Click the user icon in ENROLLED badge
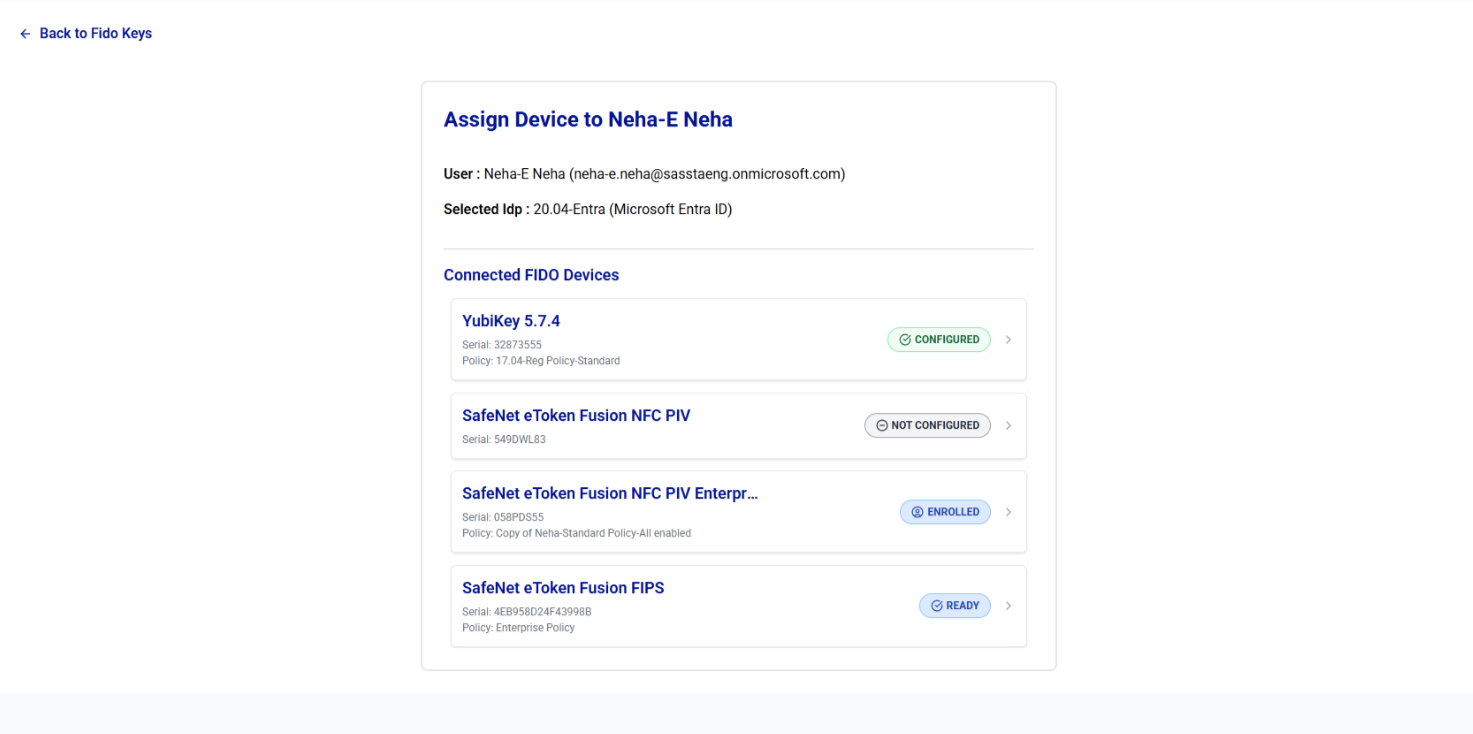This screenshot has height=734, width=1473. 917,512
